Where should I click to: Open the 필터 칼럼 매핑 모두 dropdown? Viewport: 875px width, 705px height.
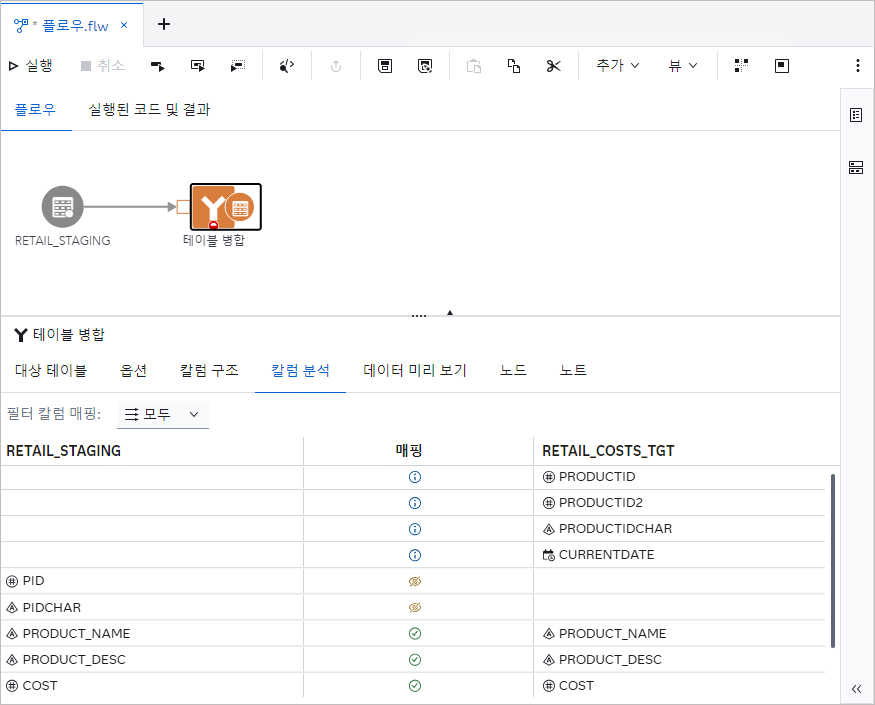pyautogui.click(x=162, y=414)
